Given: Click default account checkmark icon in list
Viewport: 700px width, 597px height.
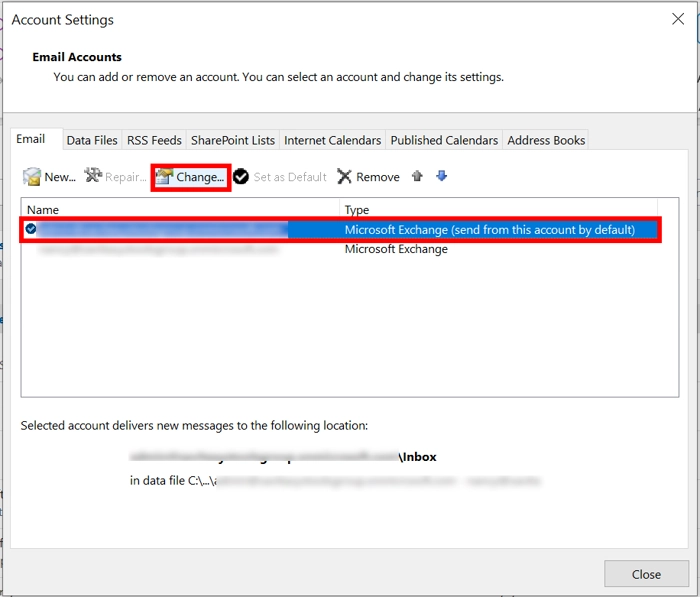Looking at the screenshot, I should pyautogui.click(x=31, y=230).
